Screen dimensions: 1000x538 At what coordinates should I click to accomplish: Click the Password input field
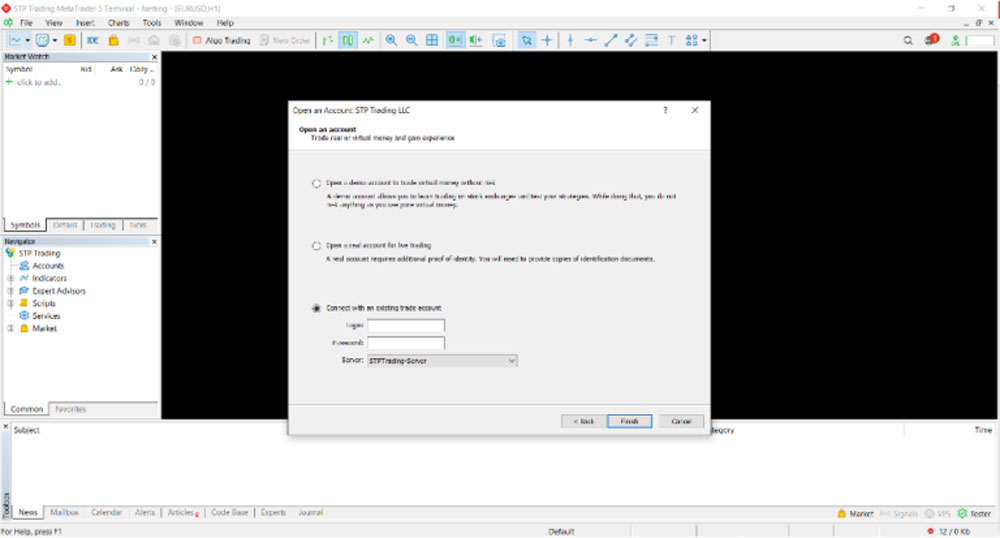pos(406,343)
